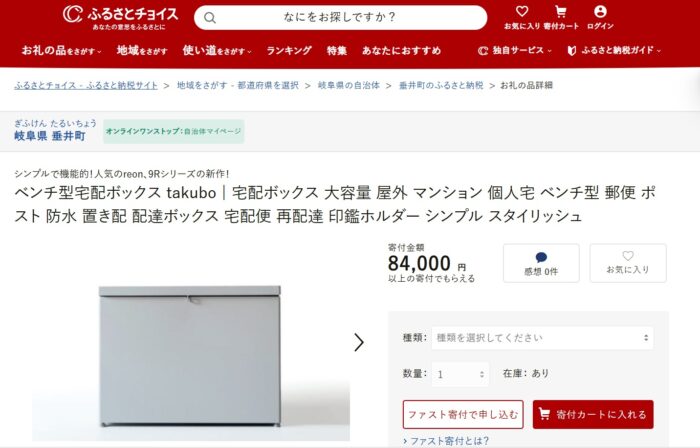Expand お礼の品をさがす menu
Viewport: 700px width, 448px height.
tap(62, 50)
